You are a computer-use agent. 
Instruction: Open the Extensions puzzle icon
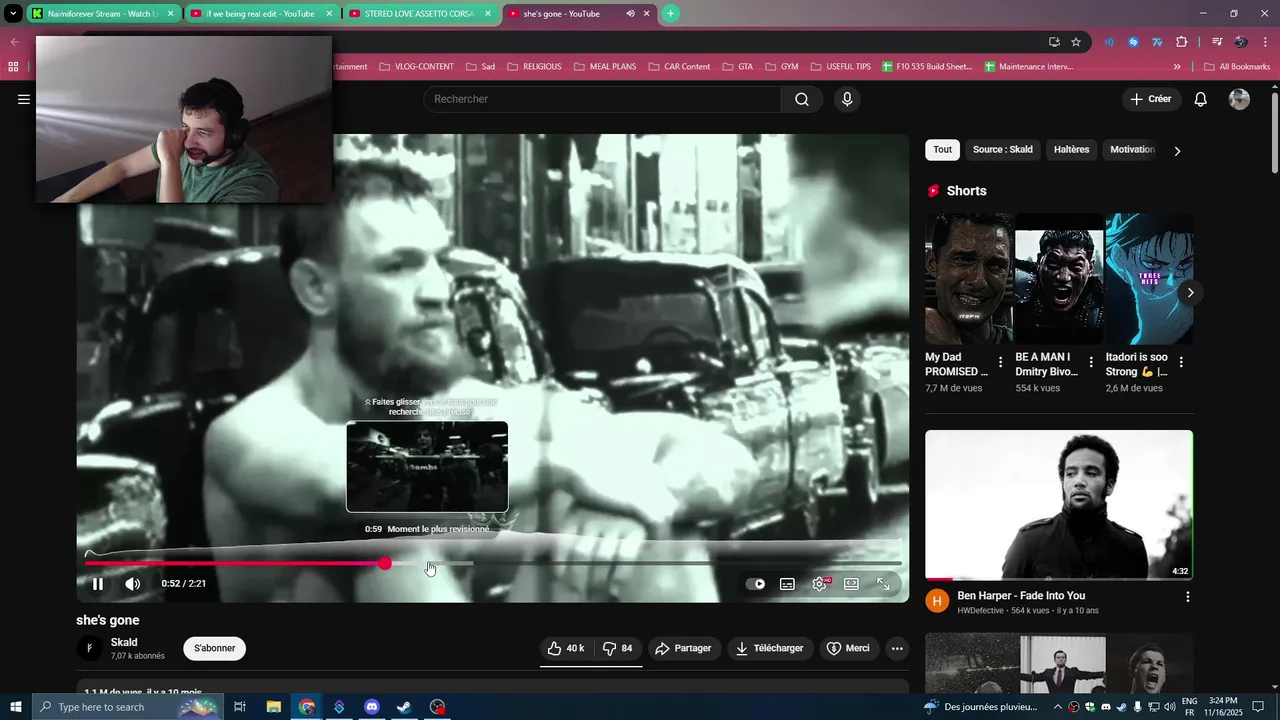click(1181, 42)
